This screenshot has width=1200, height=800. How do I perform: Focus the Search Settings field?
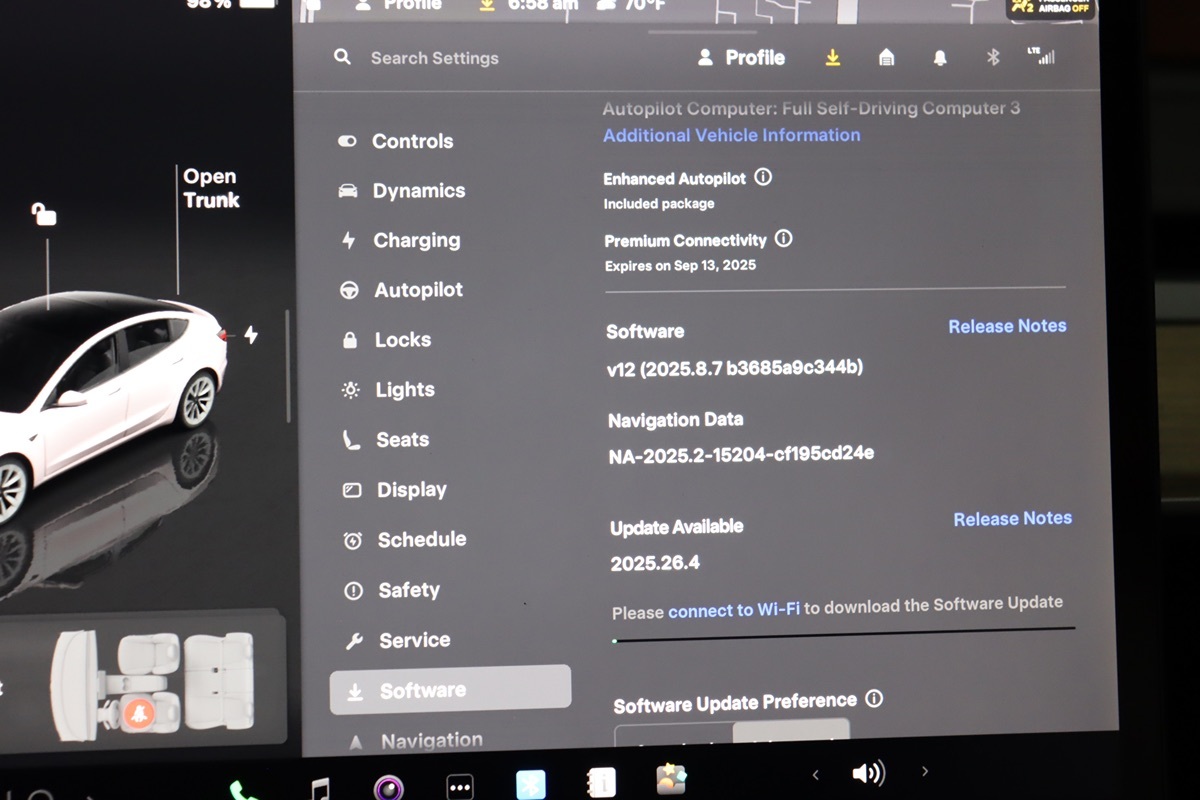(x=434, y=58)
